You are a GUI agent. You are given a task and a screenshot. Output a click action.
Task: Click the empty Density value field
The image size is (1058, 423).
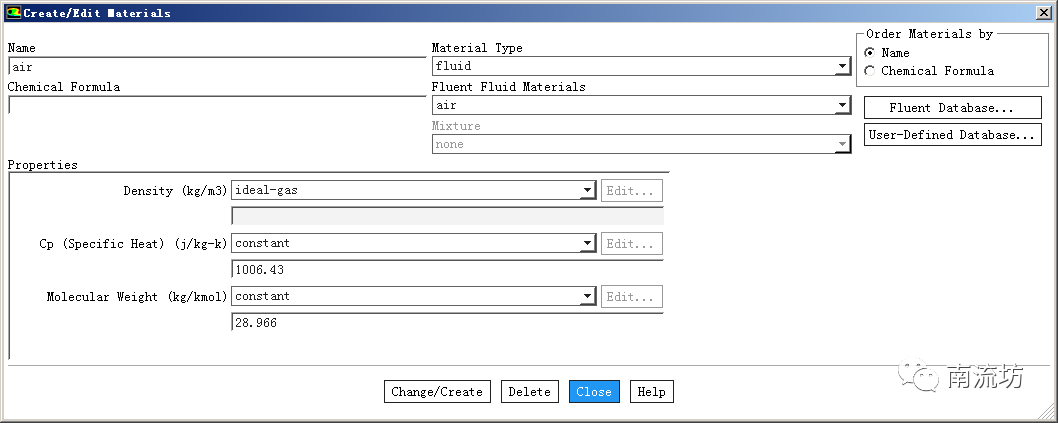tap(446, 216)
